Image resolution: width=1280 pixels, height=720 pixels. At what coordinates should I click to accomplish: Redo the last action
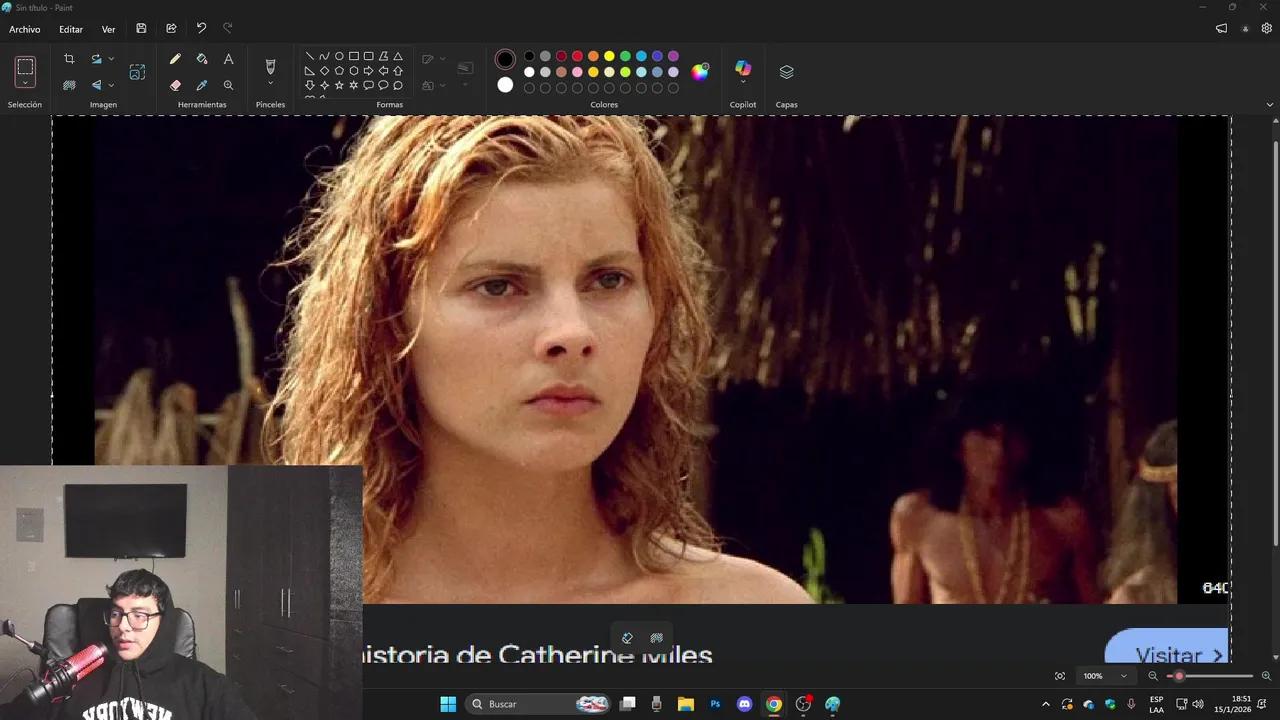(x=227, y=29)
